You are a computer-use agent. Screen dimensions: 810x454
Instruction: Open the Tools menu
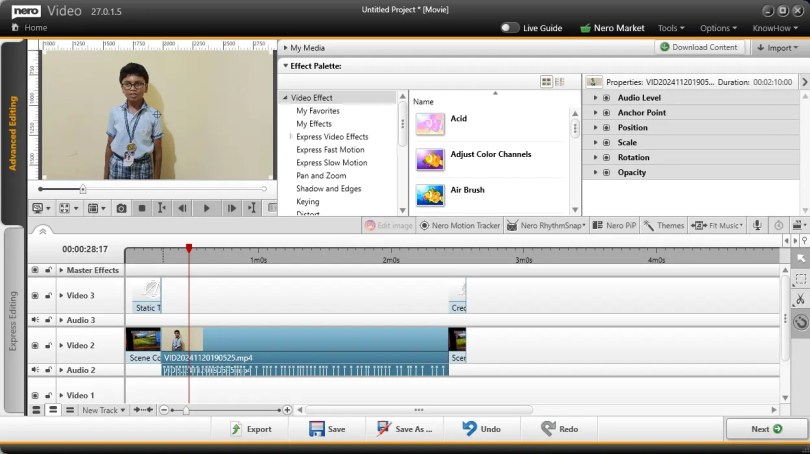[x=671, y=28]
